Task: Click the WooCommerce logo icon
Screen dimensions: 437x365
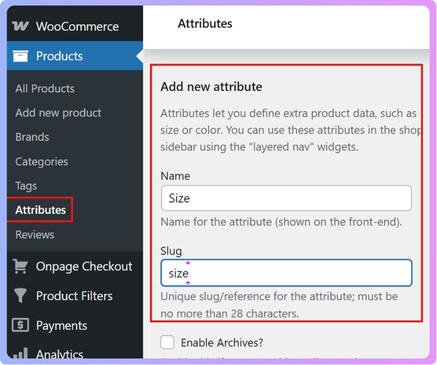Action: (20, 26)
